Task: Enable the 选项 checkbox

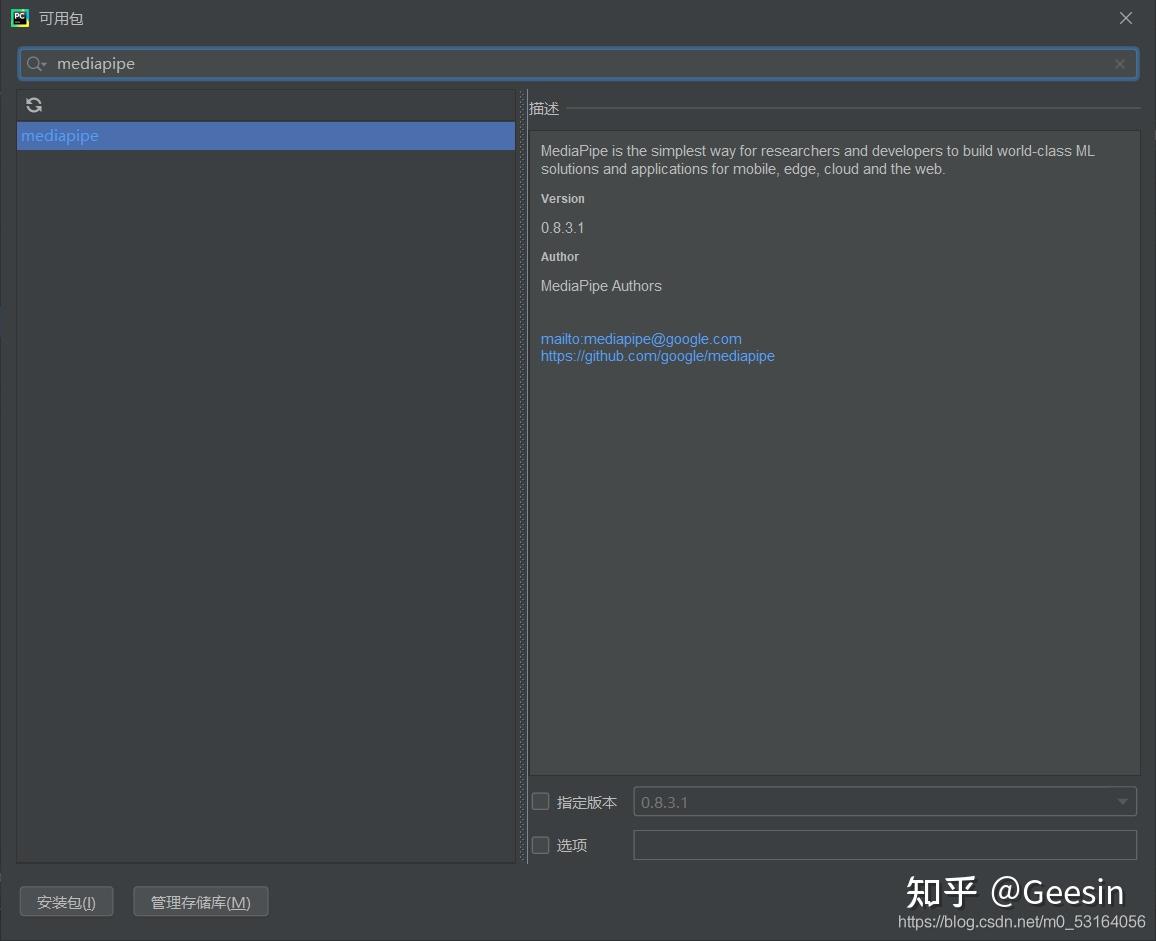Action: pyautogui.click(x=540, y=844)
